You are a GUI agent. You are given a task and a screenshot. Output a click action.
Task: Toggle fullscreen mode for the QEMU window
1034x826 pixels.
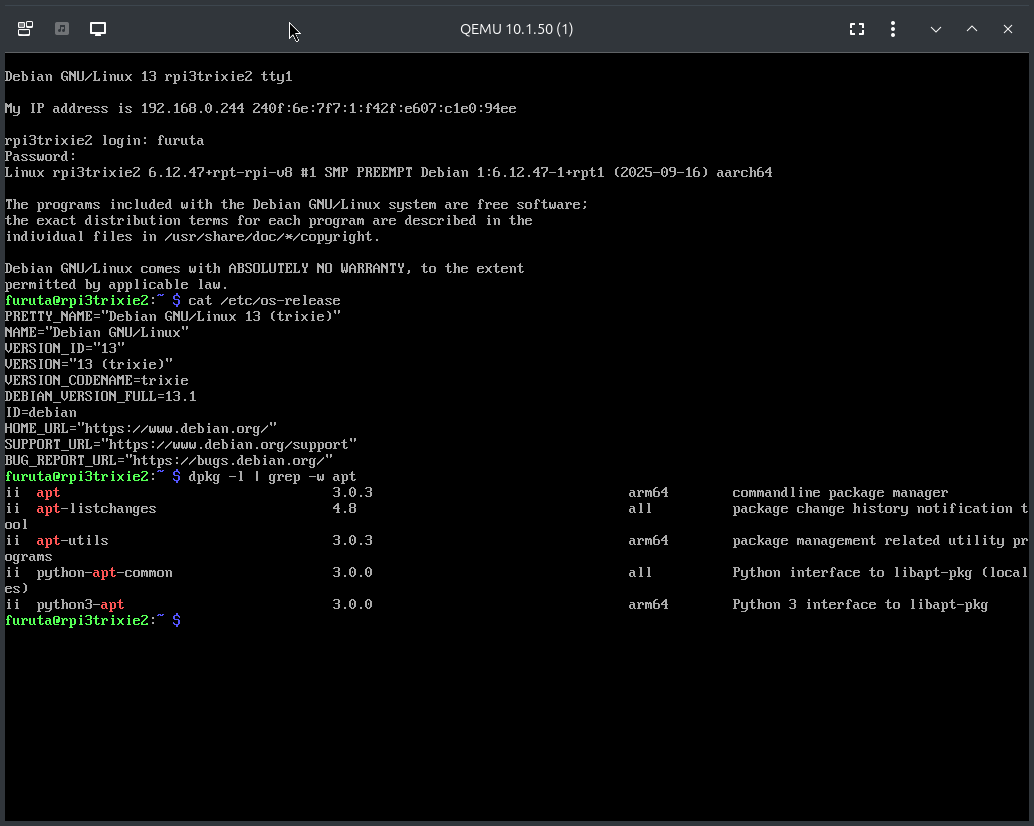click(857, 29)
